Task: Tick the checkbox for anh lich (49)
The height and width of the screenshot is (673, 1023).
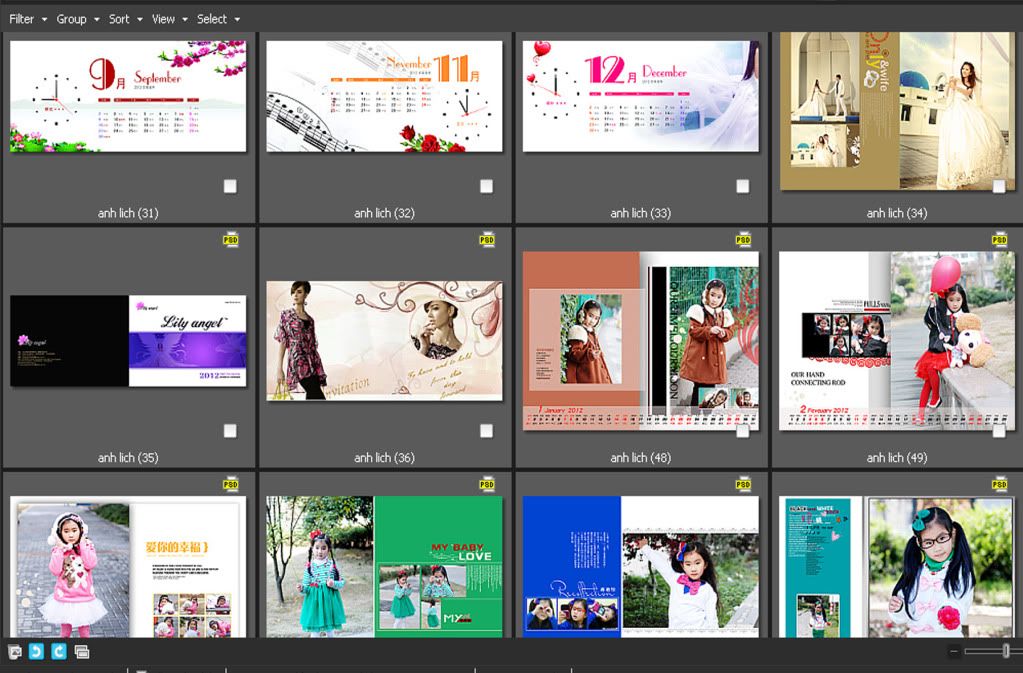Action: (999, 431)
